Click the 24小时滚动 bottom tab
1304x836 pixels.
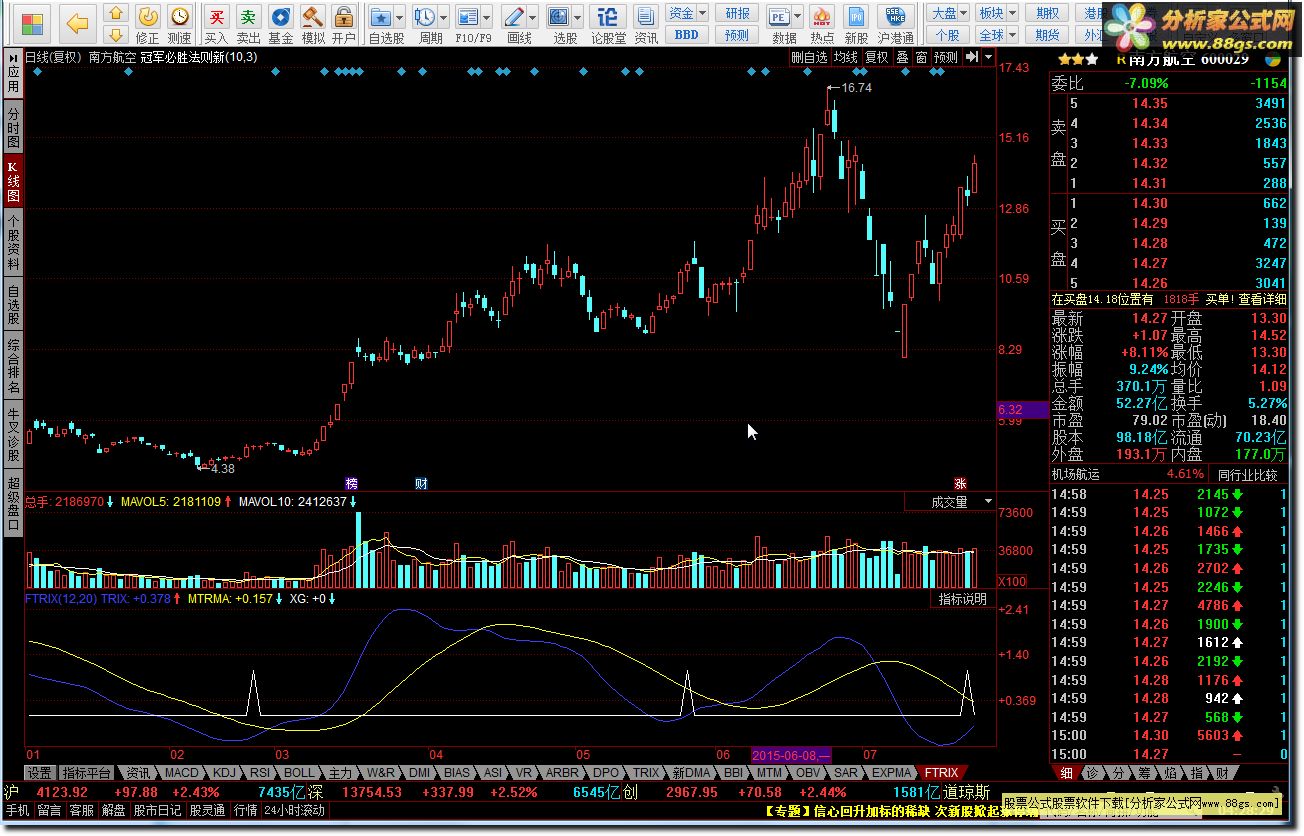coord(295,810)
